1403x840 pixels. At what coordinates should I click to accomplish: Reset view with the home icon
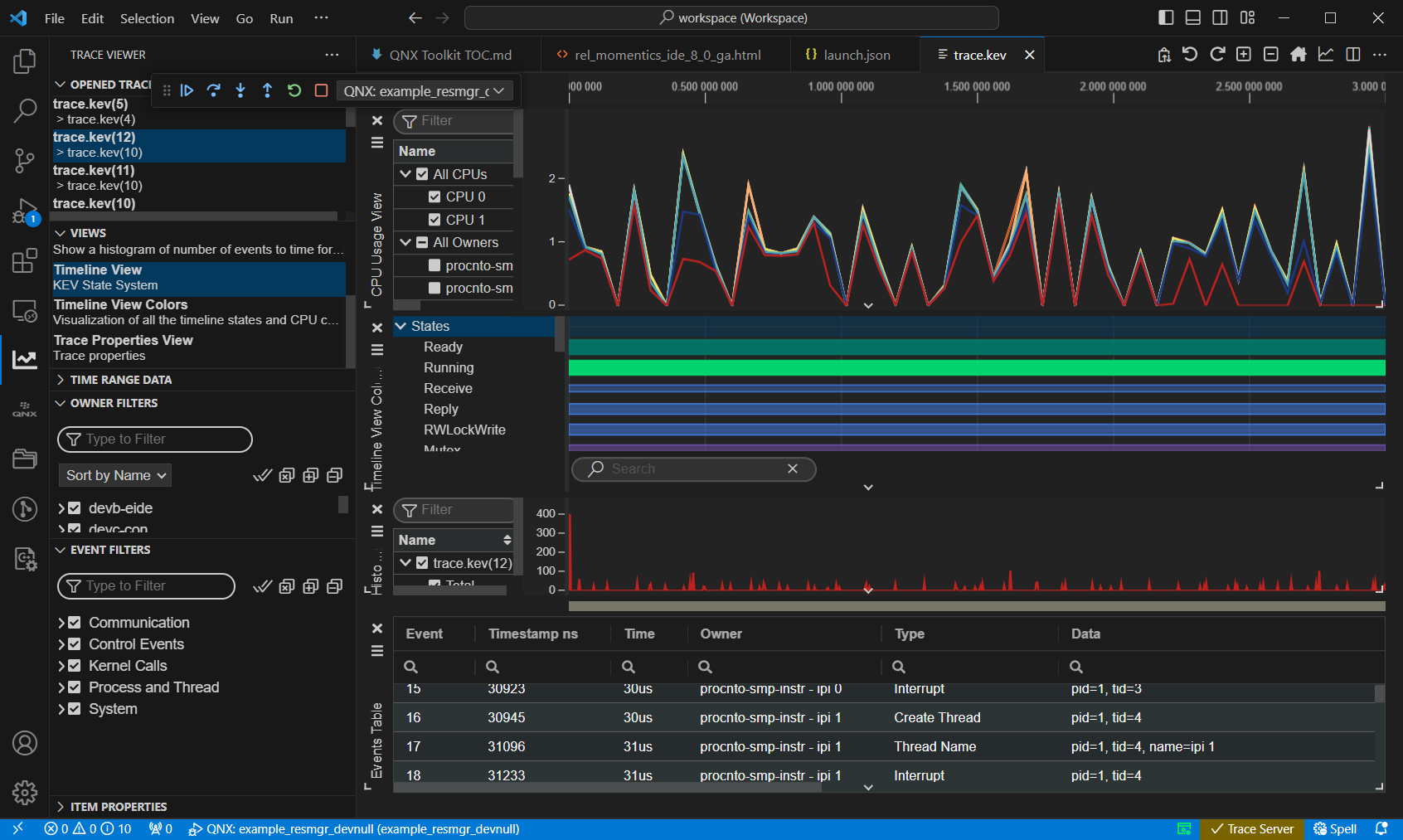click(x=1299, y=55)
